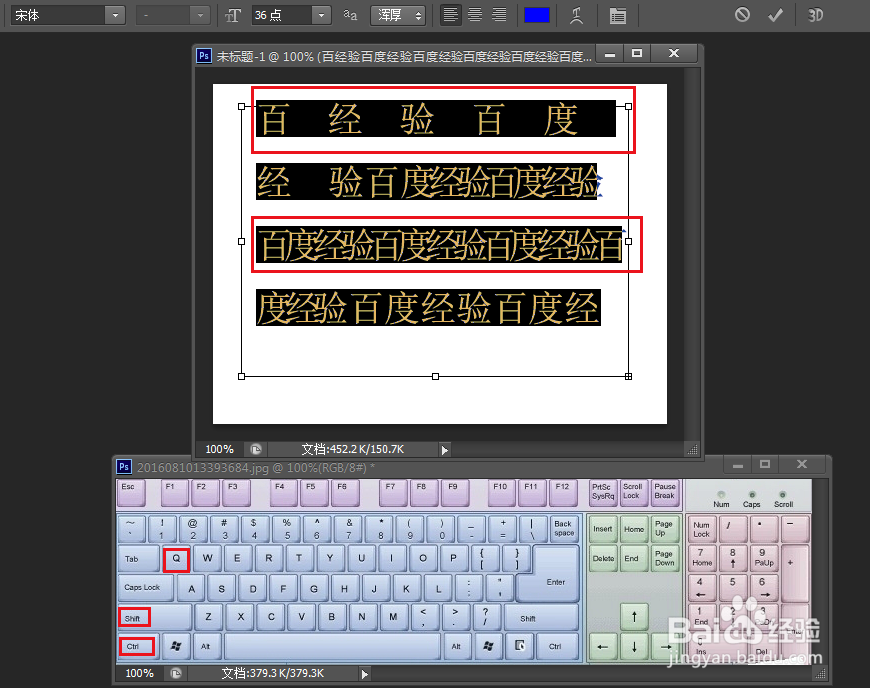Click the Ps icon of 未标题-1 window
The image size is (870, 688).
tap(204, 56)
